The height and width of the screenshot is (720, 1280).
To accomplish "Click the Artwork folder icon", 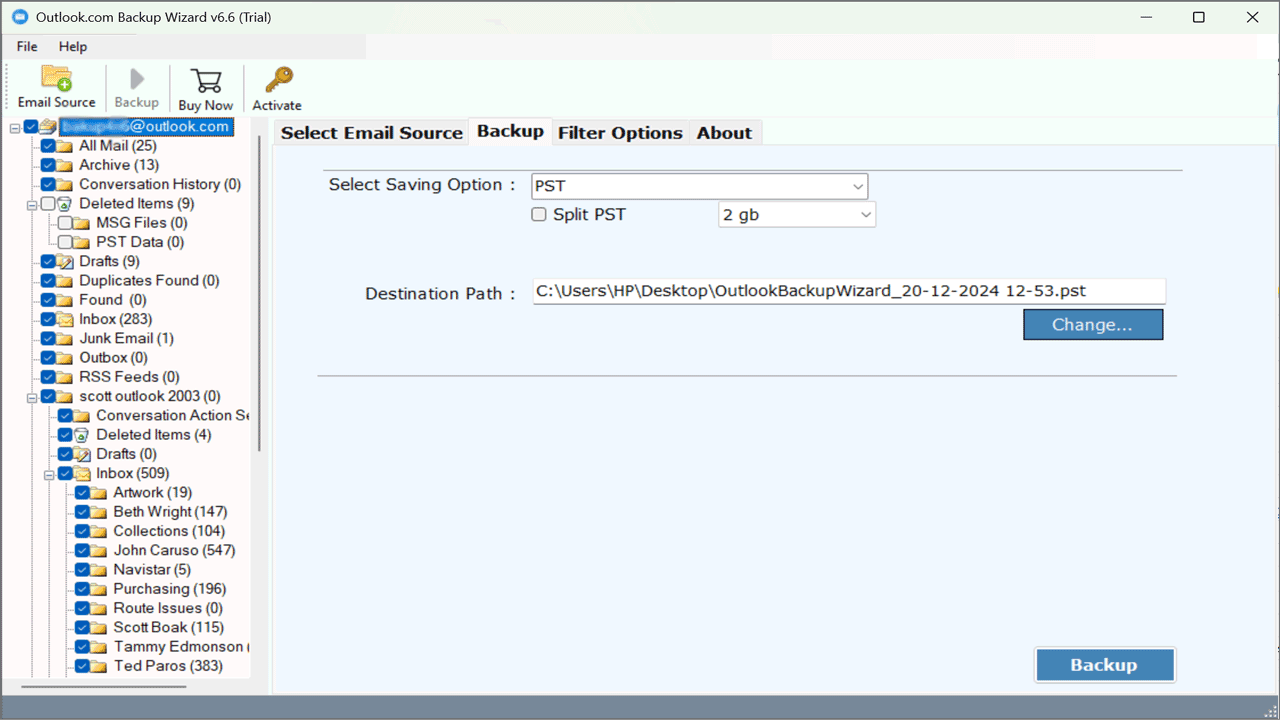I will click(98, 493).
